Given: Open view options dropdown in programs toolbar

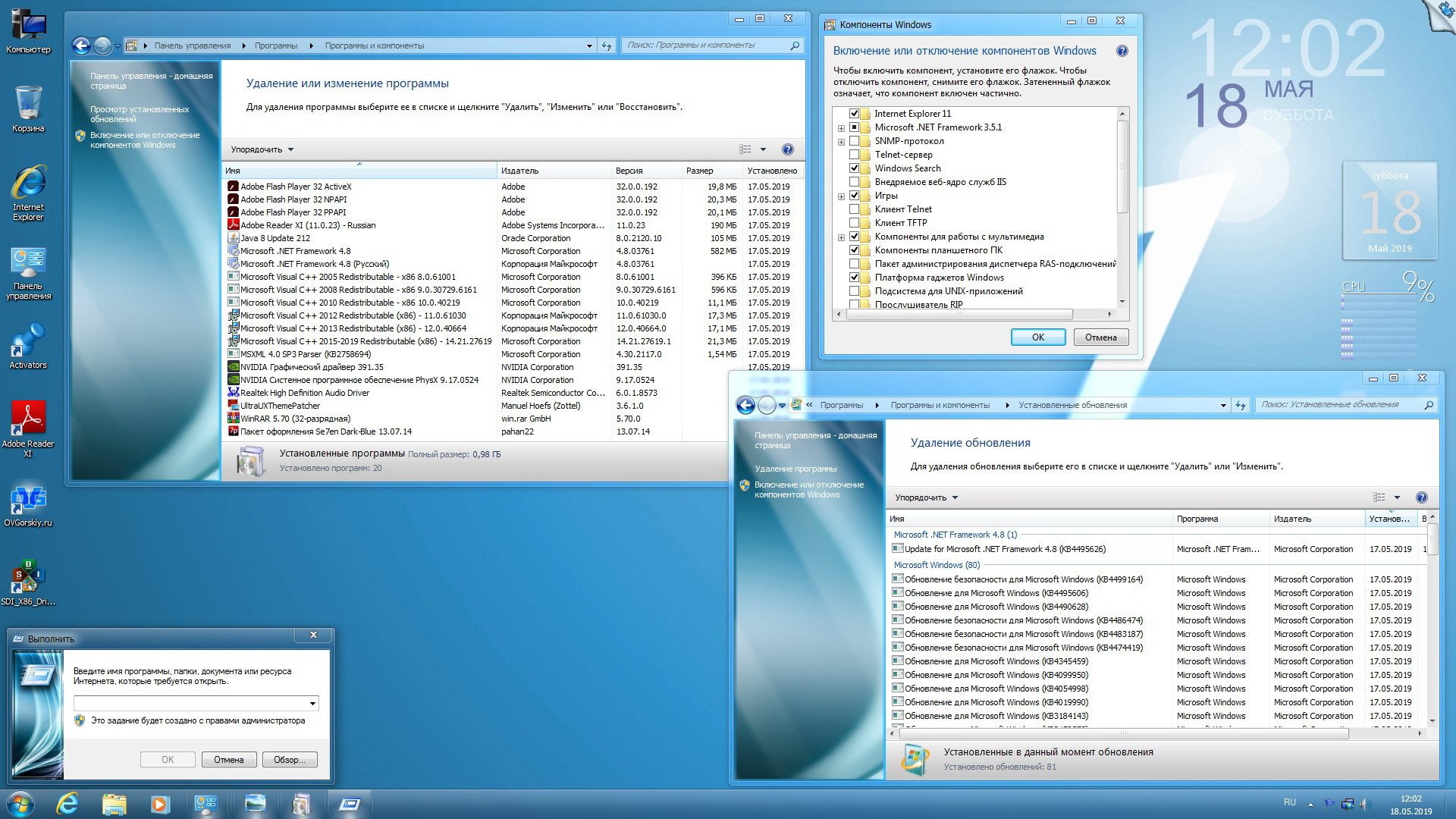Looking at the screenshot, I should click(763, 149).
